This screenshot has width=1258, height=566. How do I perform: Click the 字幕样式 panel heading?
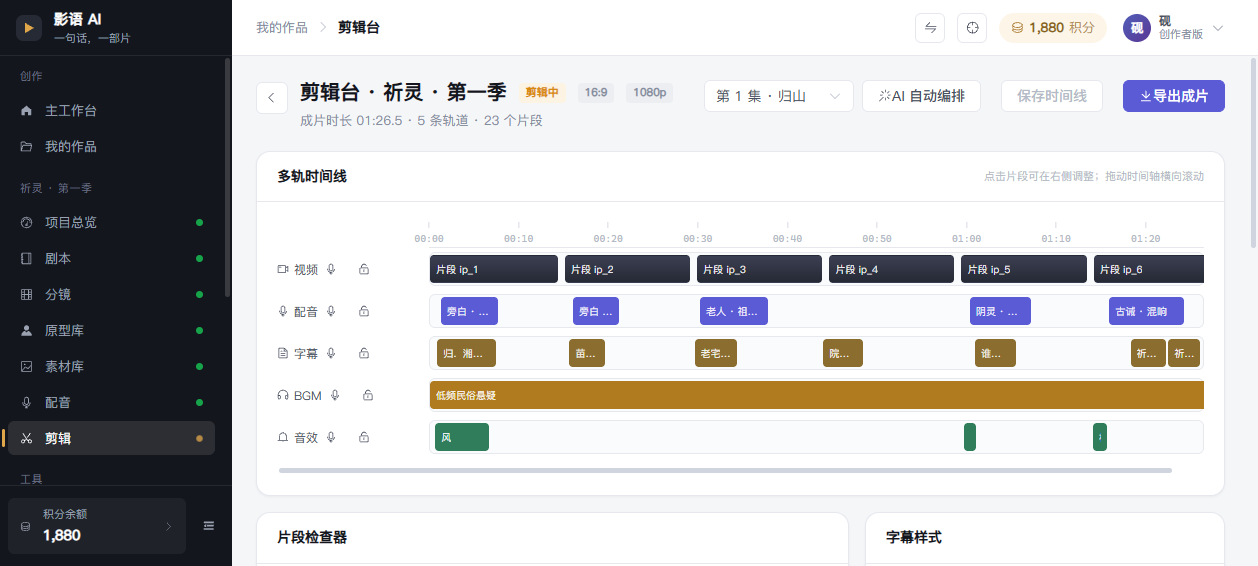click(914, 537)
